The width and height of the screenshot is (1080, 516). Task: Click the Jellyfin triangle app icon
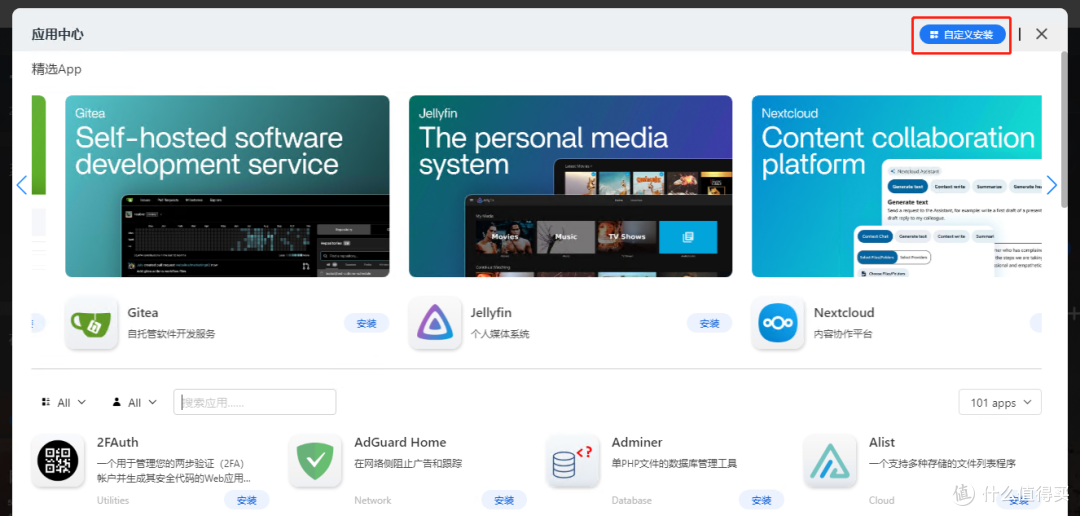pyautogui.click(x=435, y=323)
